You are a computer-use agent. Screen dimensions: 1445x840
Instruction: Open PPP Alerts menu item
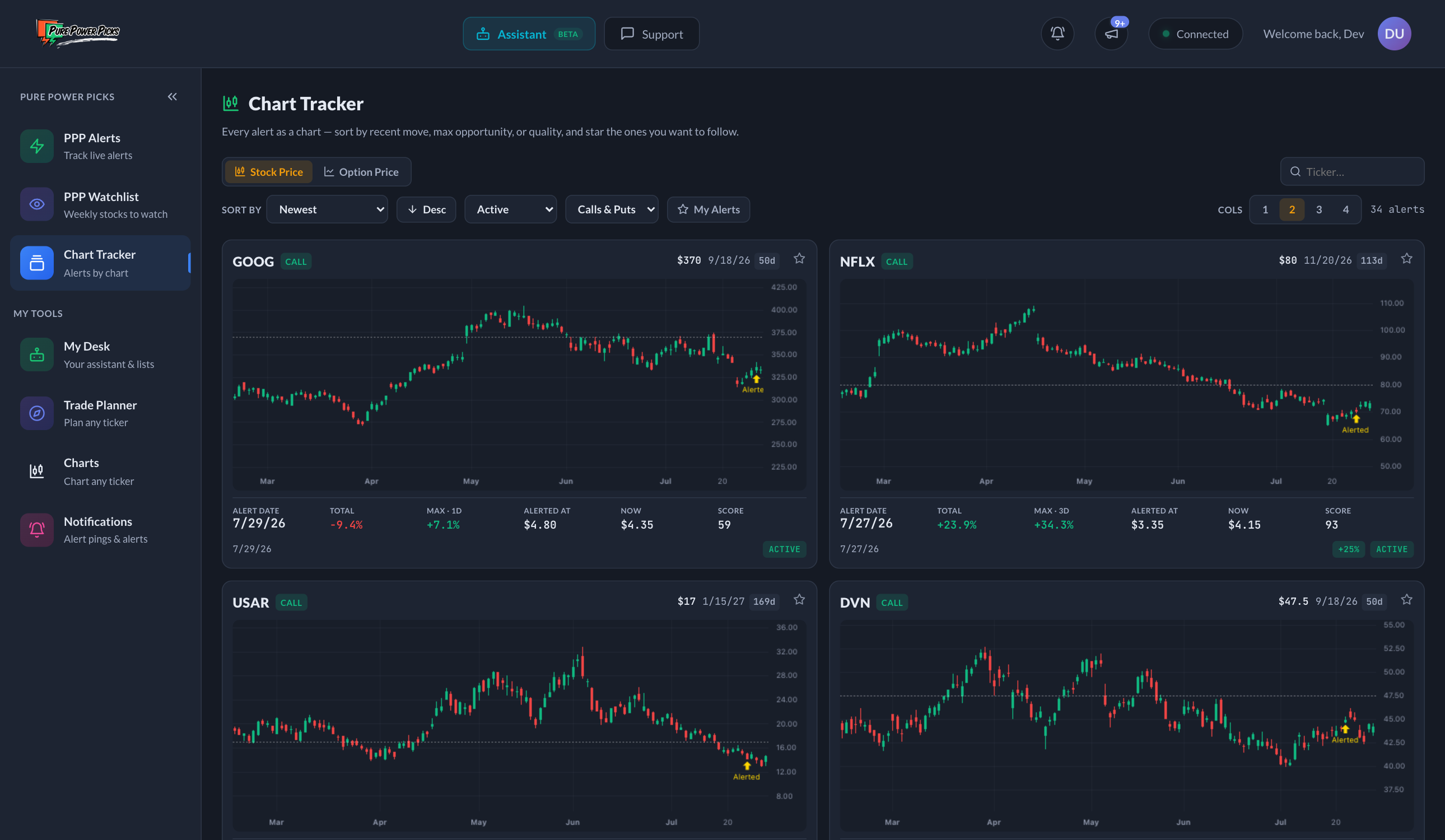pos(100,146)
